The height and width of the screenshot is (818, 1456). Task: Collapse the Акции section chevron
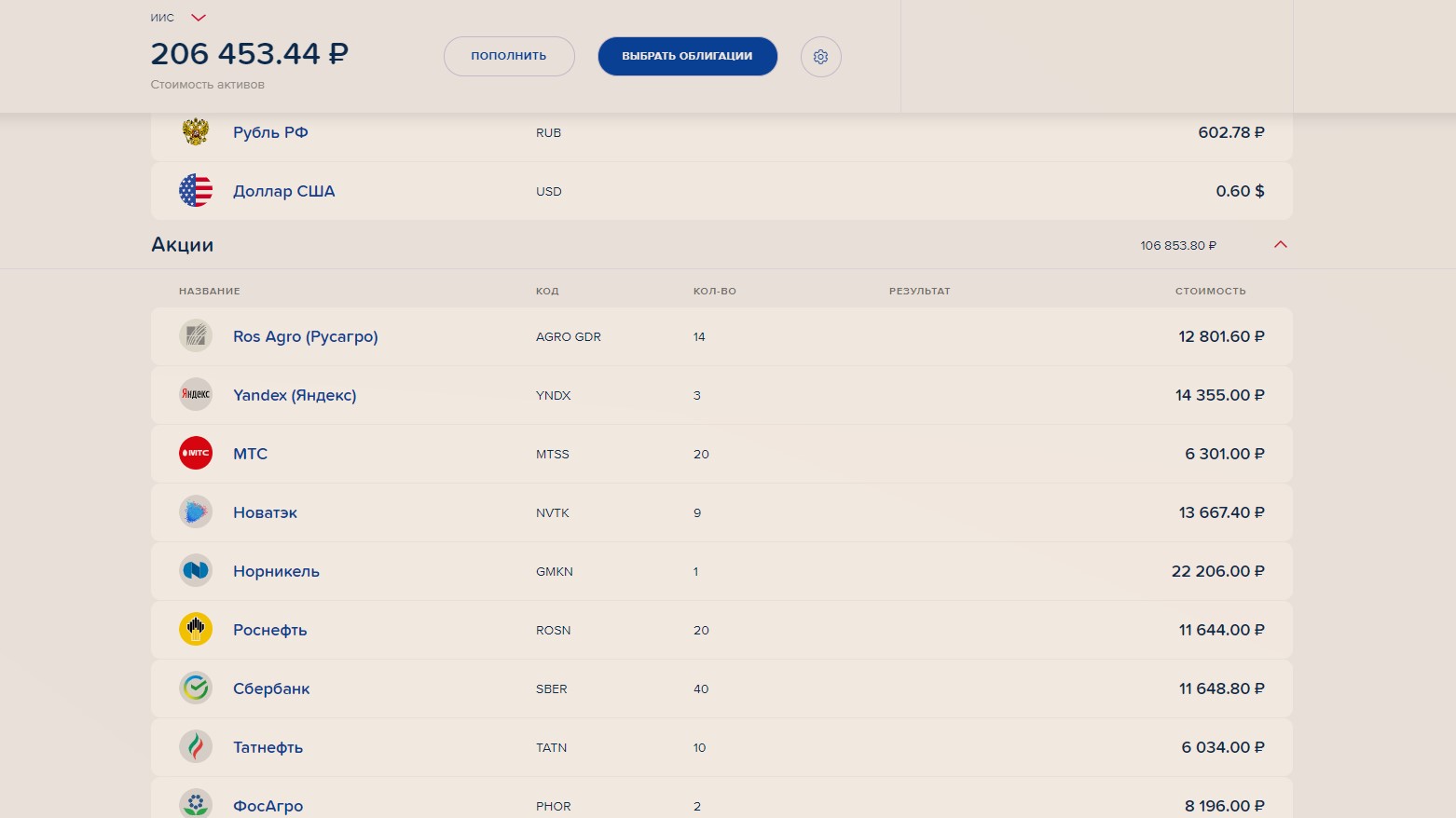point(1281,245)
